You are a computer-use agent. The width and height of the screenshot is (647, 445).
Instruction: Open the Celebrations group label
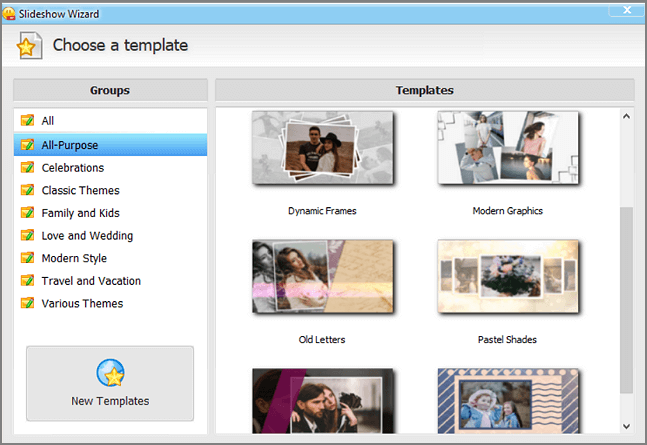point(73,168)
